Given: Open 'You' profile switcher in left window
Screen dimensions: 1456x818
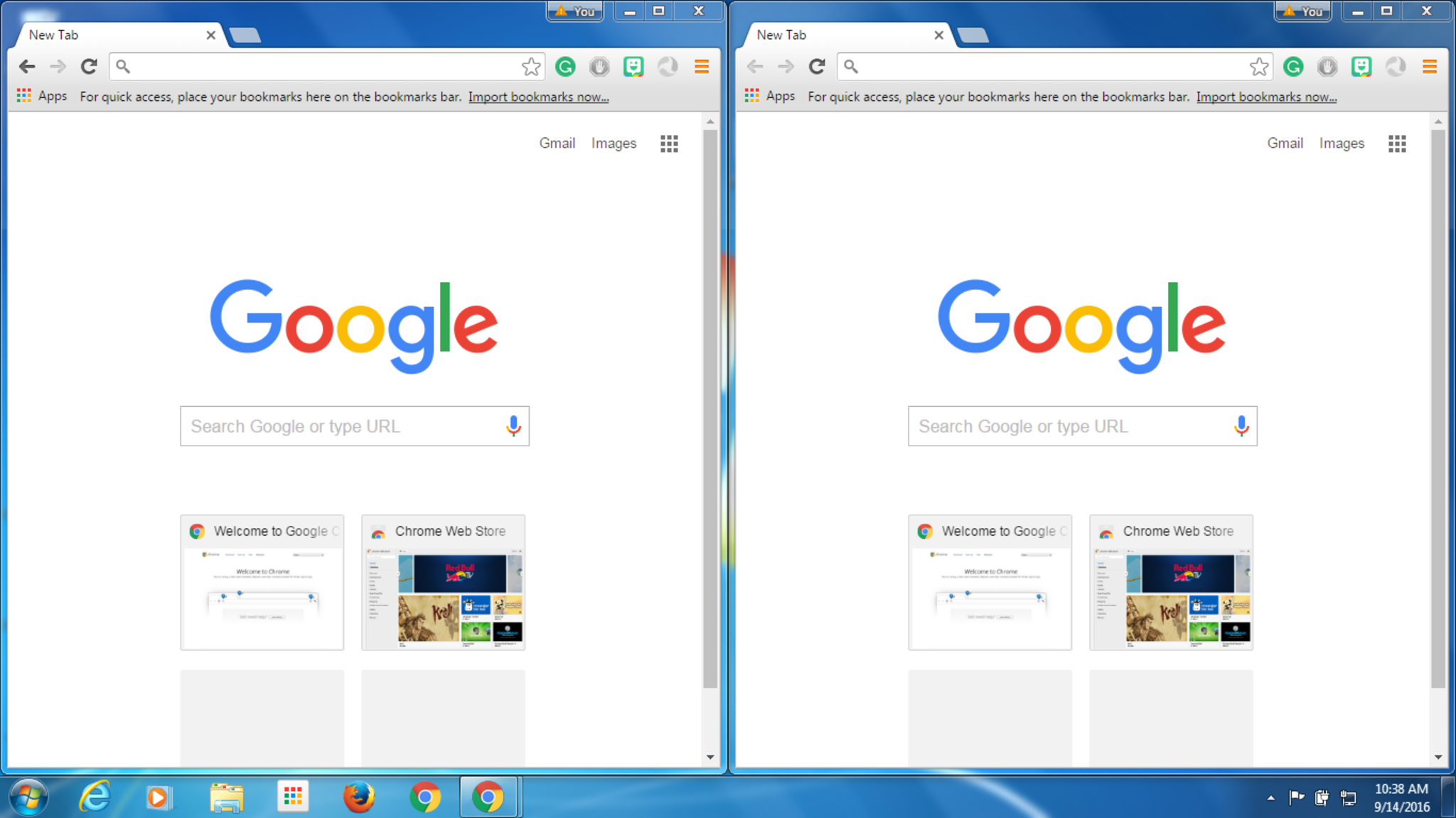Looking at the screenshot, I should 575,11.
